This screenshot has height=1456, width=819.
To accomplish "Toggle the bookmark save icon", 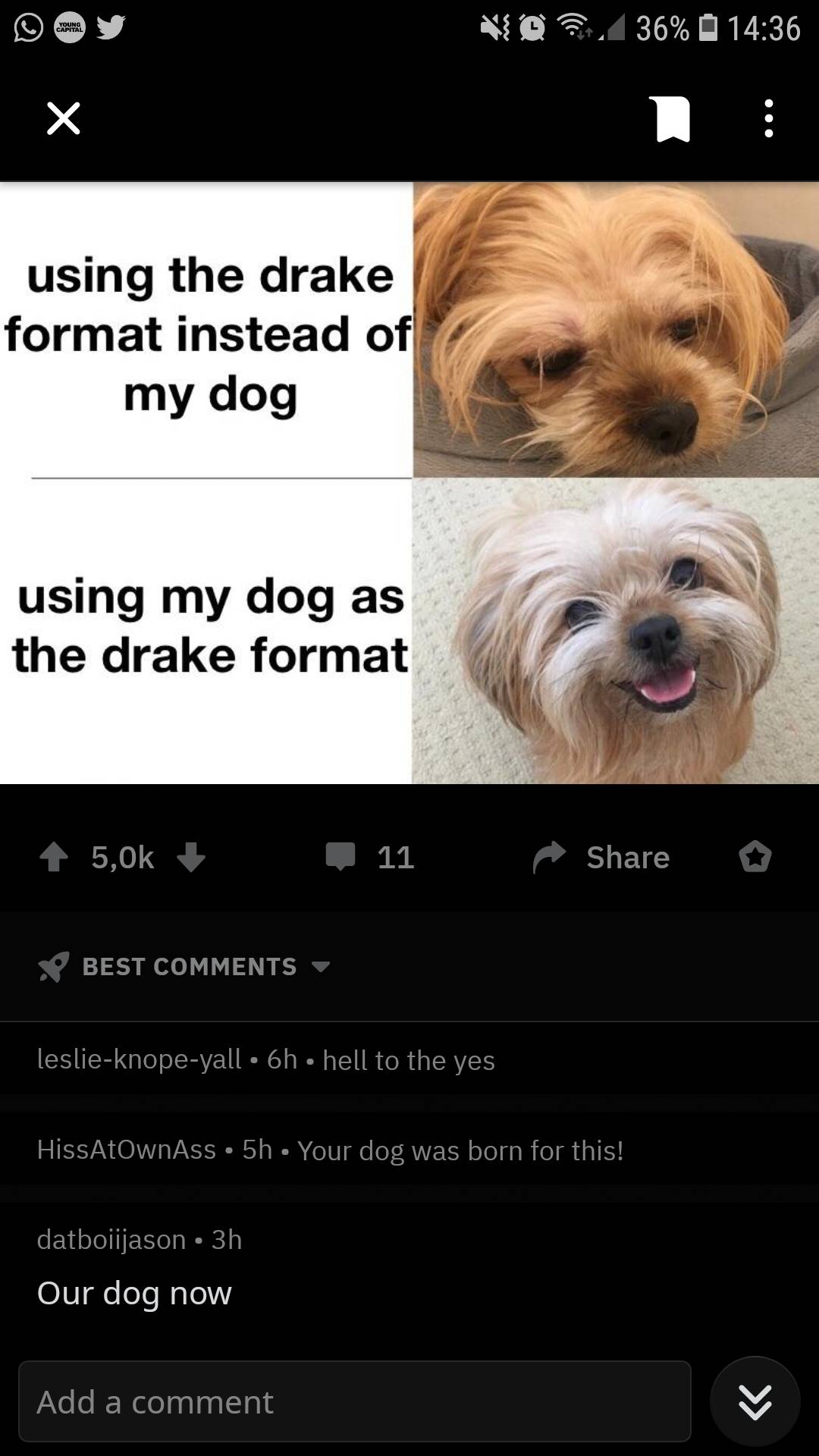I will 668,119.
